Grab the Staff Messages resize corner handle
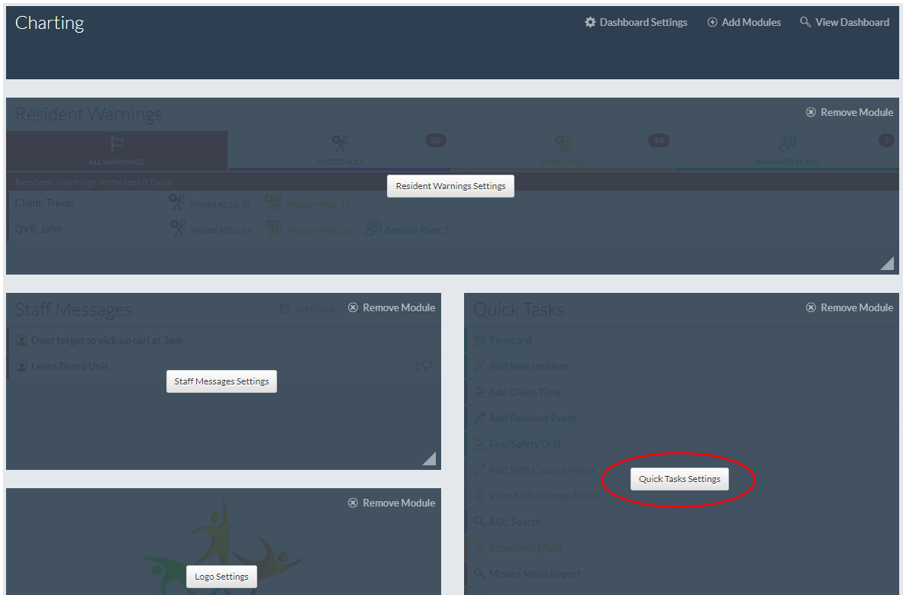906x601 pixels. click(x=429, y=458)
